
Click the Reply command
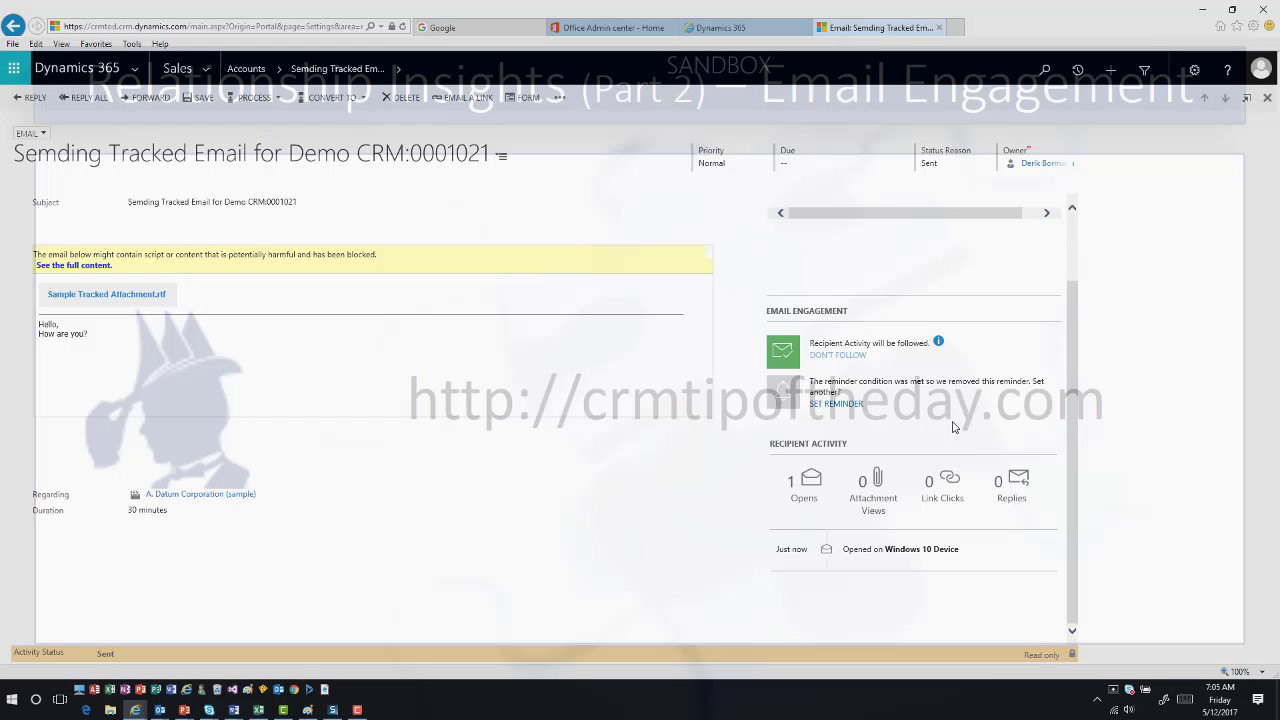click(30, 98)
